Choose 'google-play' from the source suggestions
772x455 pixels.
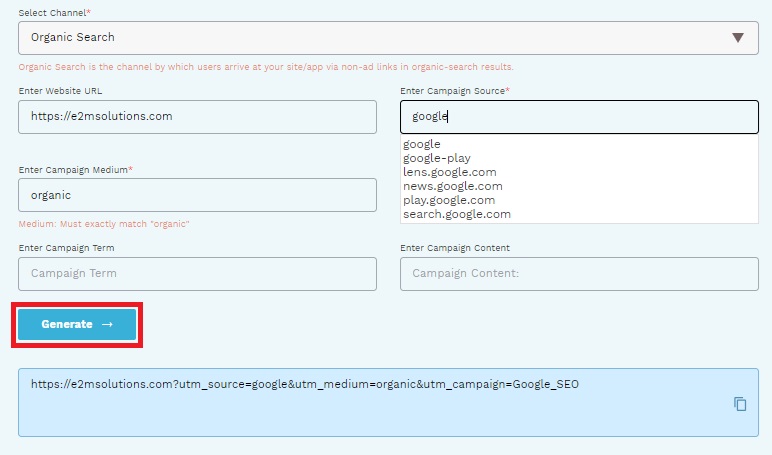pyautogui.click(x=437, y=158)
